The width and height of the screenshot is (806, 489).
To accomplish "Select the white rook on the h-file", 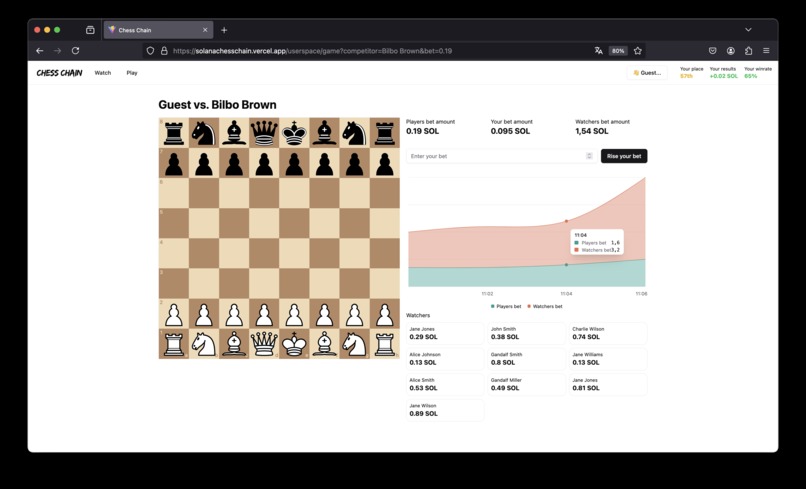I will [384, 344].
